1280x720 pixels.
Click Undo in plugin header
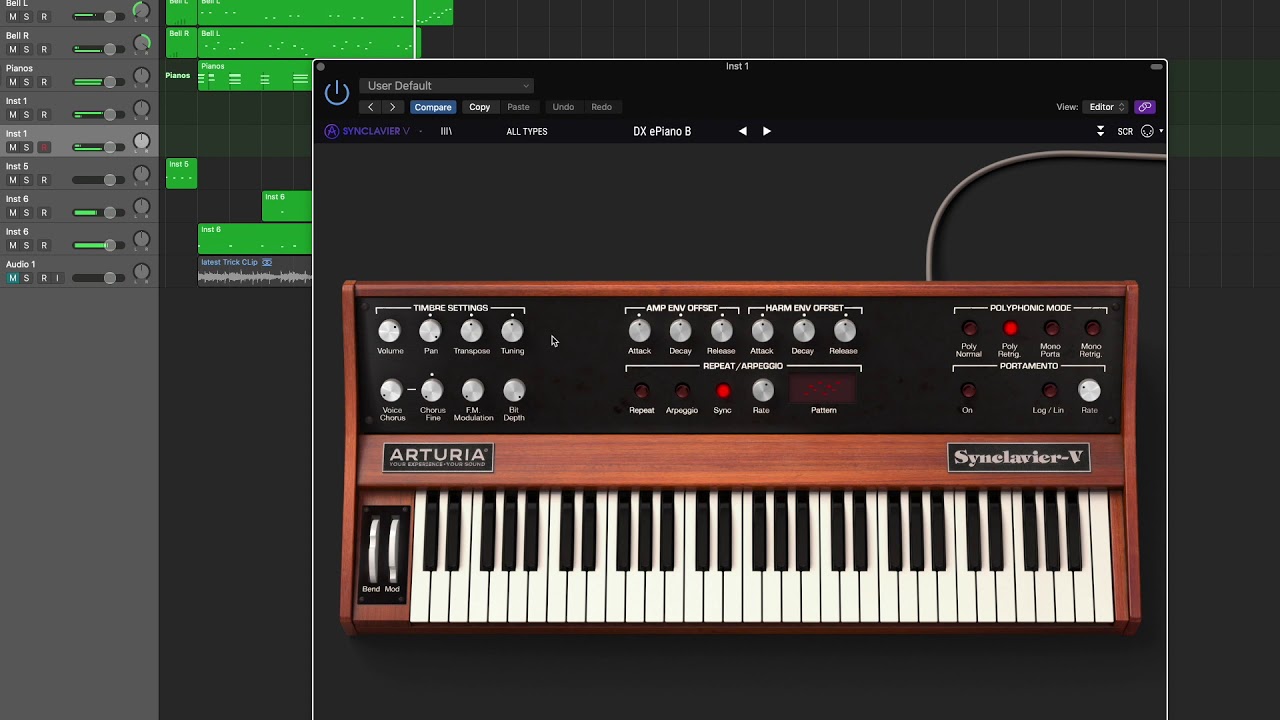coord(563,107)
